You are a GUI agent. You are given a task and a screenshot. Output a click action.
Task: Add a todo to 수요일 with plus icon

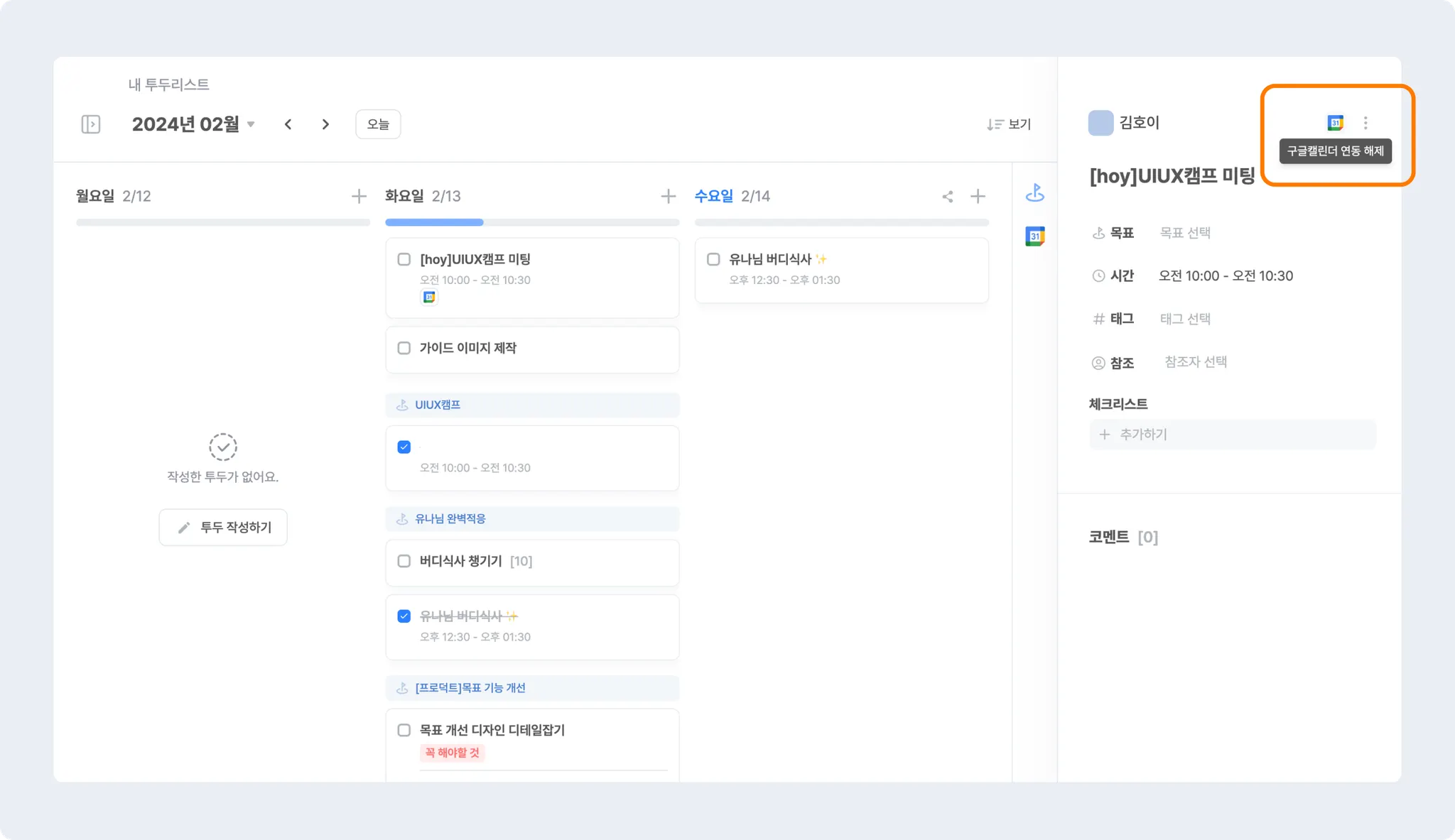978,196
